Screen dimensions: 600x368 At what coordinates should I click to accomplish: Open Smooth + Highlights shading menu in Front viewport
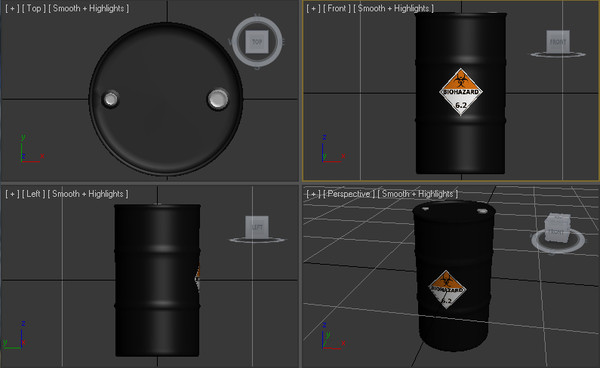pyautogui.click(x=394, y=8)
